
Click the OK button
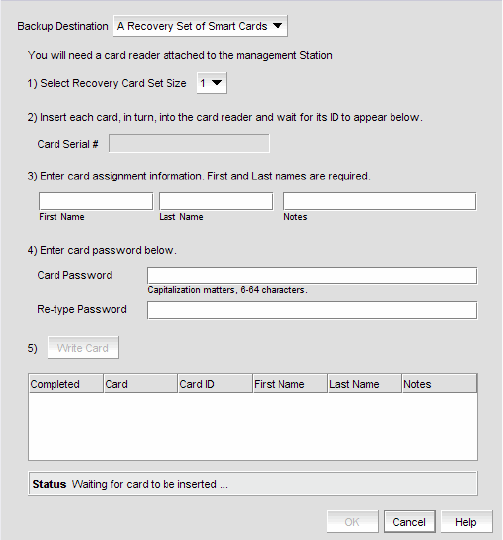353,522
